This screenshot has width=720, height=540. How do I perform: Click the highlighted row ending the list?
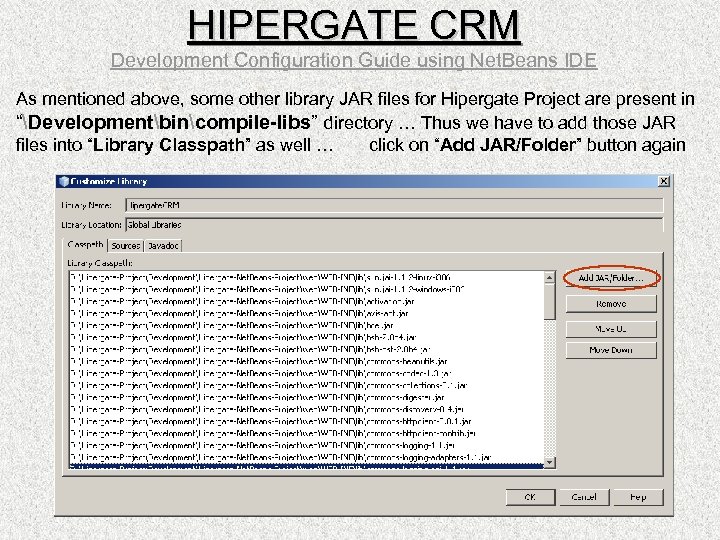point(307,466)
